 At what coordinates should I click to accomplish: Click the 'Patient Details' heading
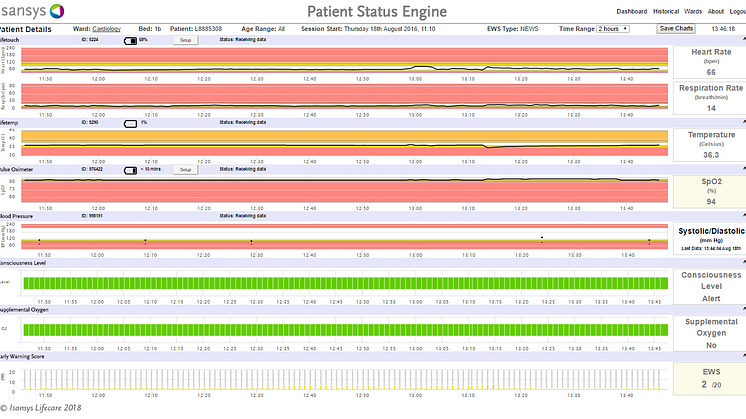point(26,29)
